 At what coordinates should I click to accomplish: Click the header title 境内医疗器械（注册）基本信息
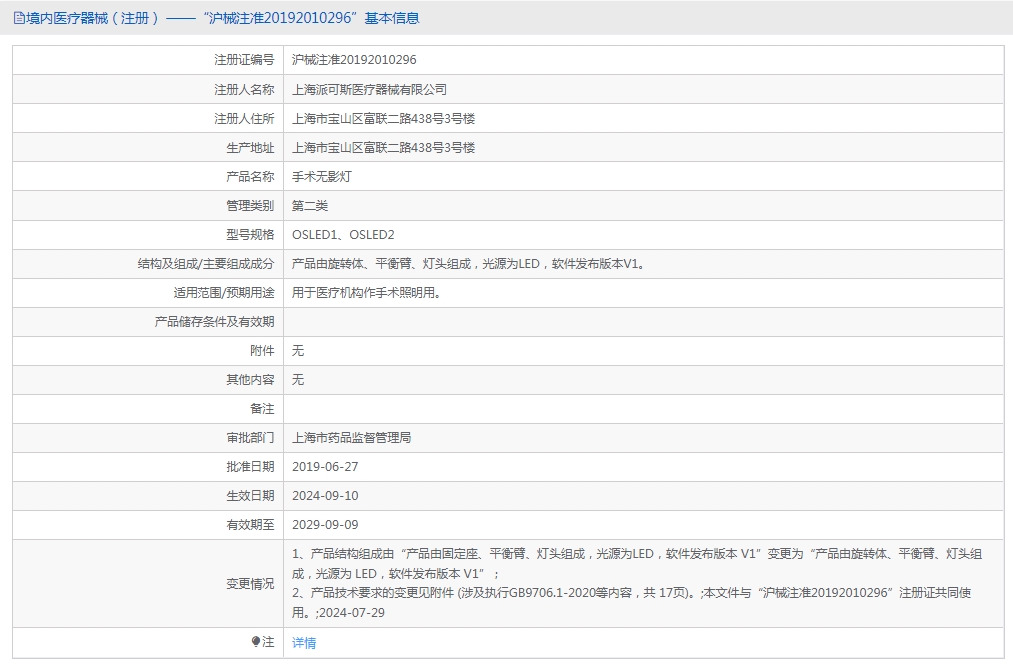(223, 18)
